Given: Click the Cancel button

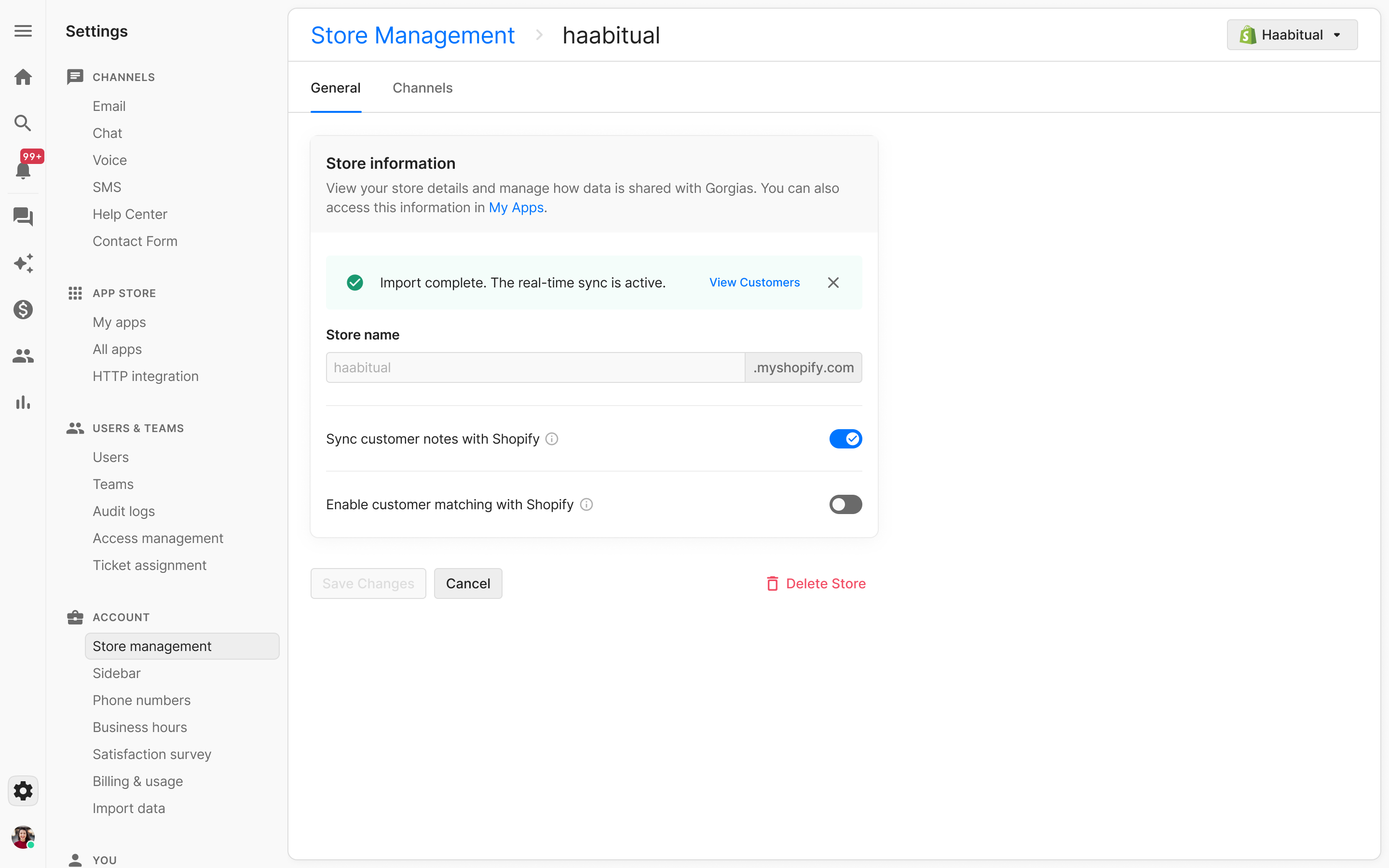Looking at the screenshot, I should tap(468, 584).
